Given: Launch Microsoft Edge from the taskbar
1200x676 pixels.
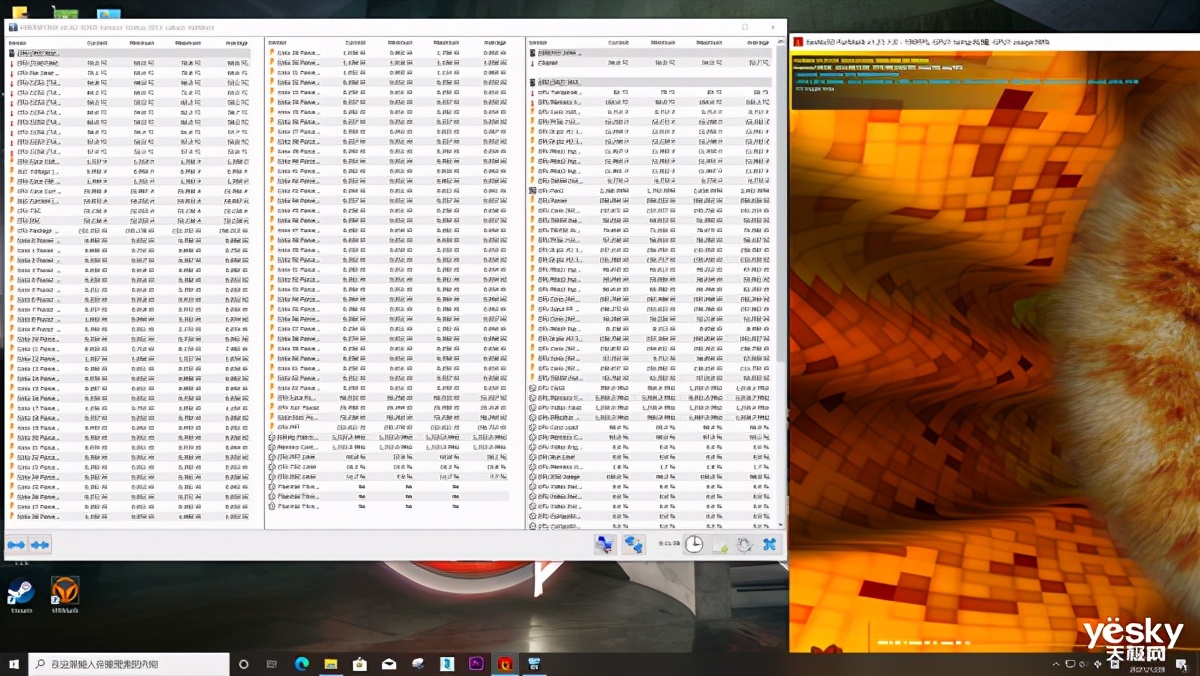Looking at the screenshot, I should [x=301, y=664].
